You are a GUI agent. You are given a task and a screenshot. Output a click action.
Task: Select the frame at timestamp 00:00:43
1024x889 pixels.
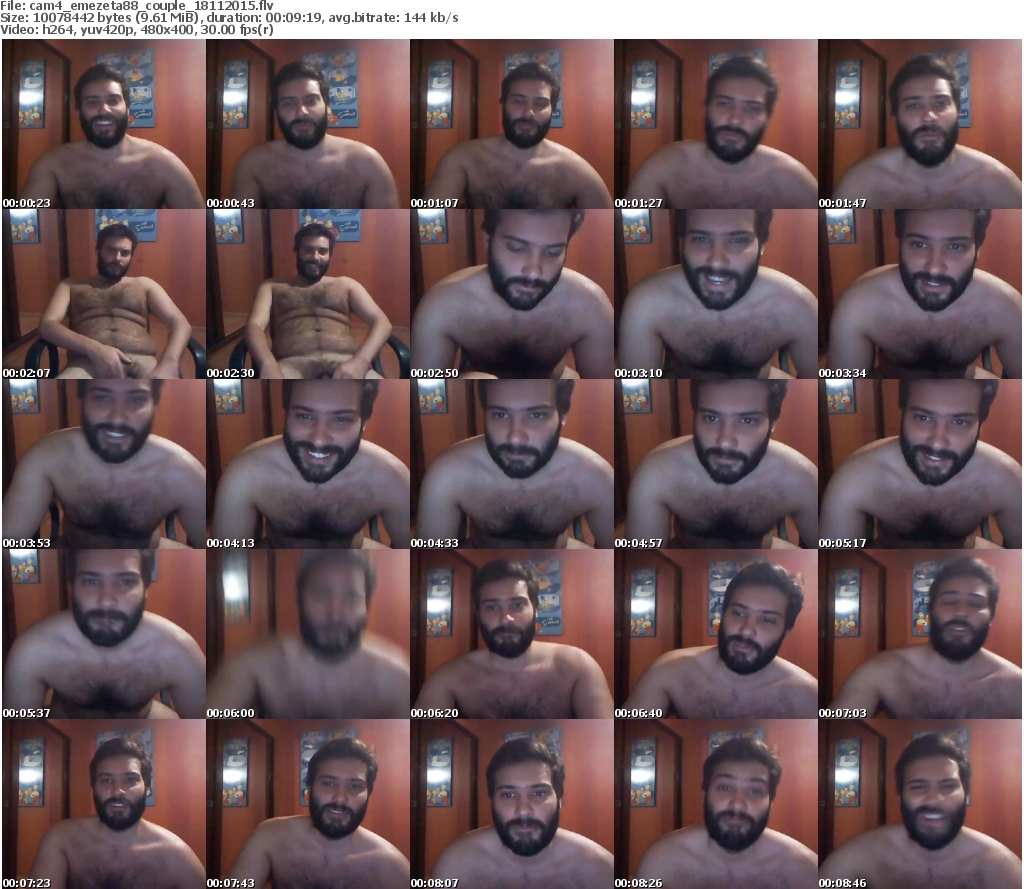(308, 124)
